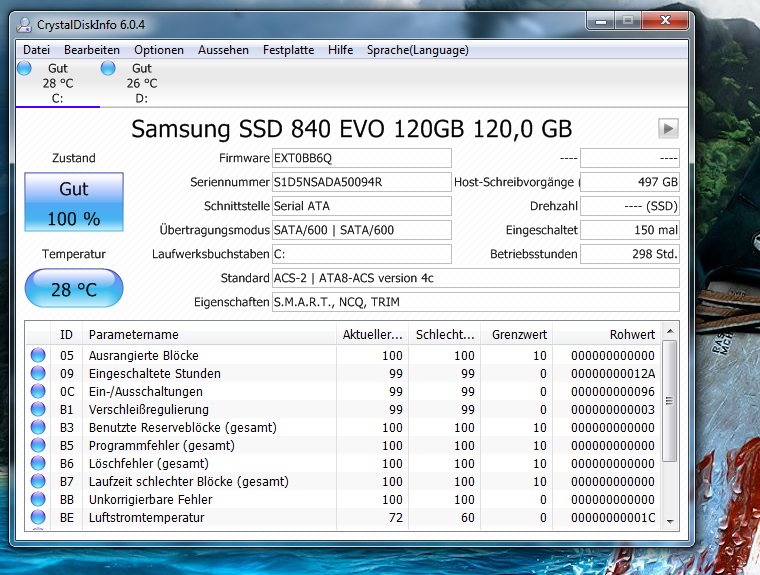Image resolution: width=760 pixels, height=575 pixels.
Task: Select the Laufzeit schlechter Blöcke (gesamt) text
Action: click(189, 481)
